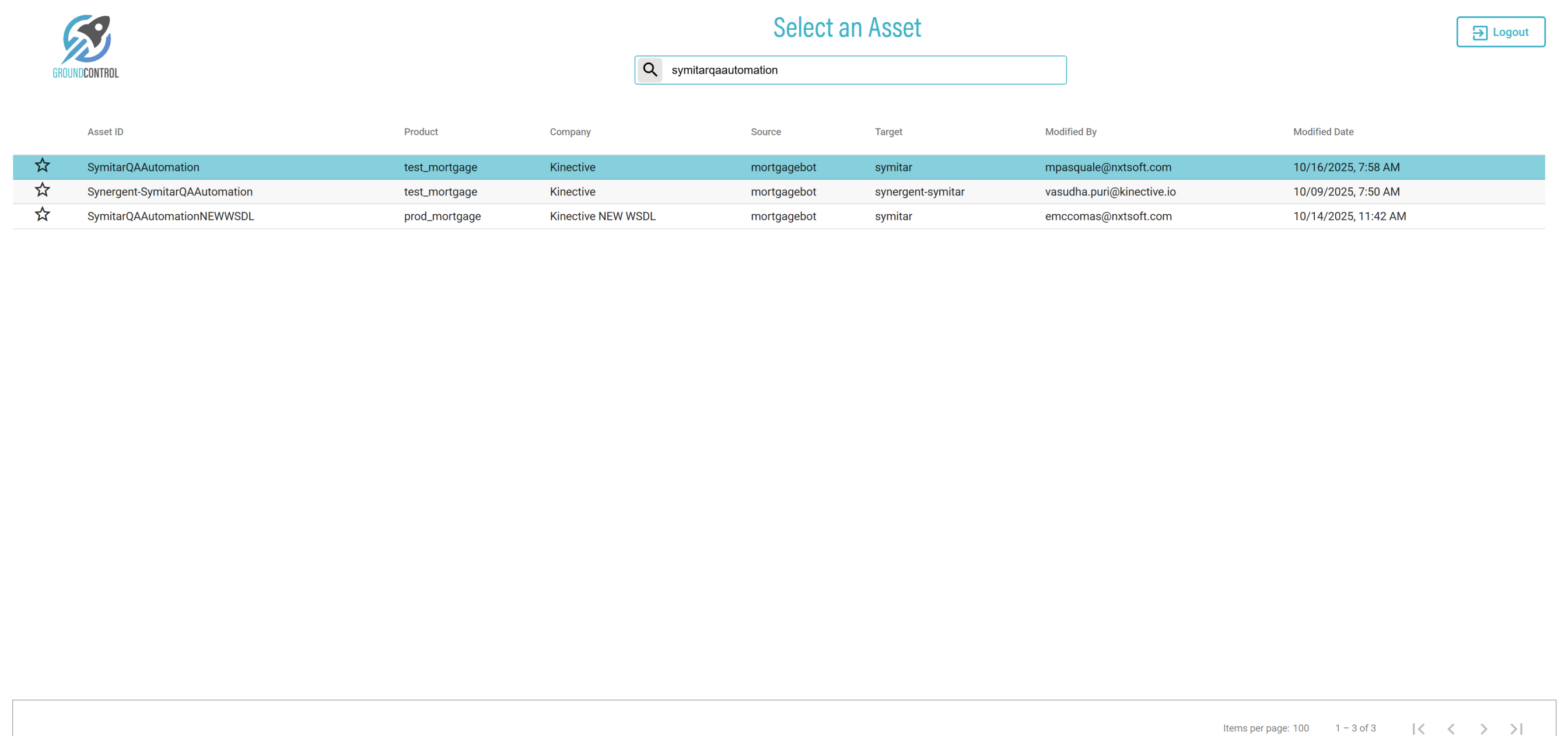1568x736 pixels.
Task: Sort table by Modified Date header
Action: point(1322,131)
